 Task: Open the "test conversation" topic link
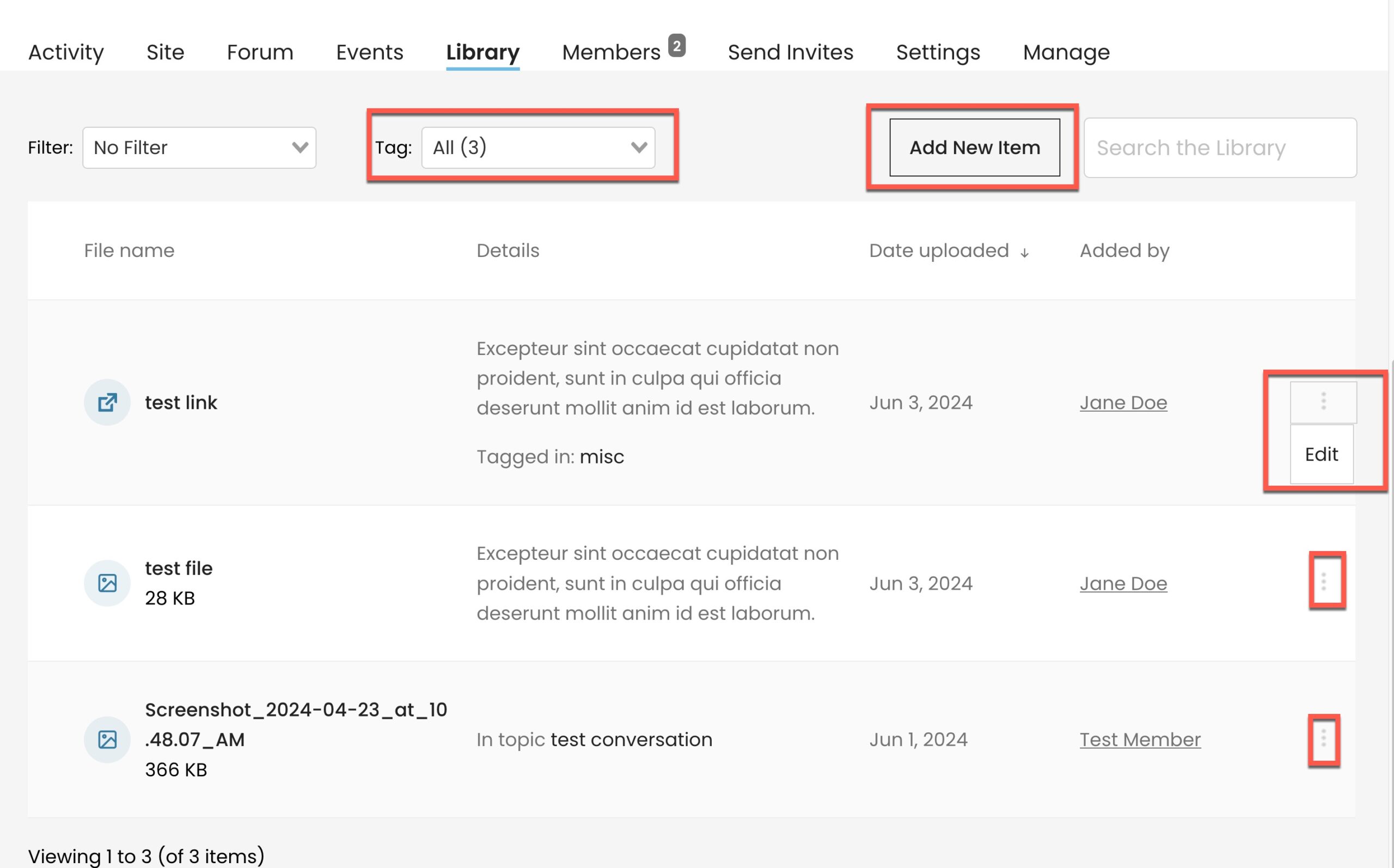(x=631, y=739)
